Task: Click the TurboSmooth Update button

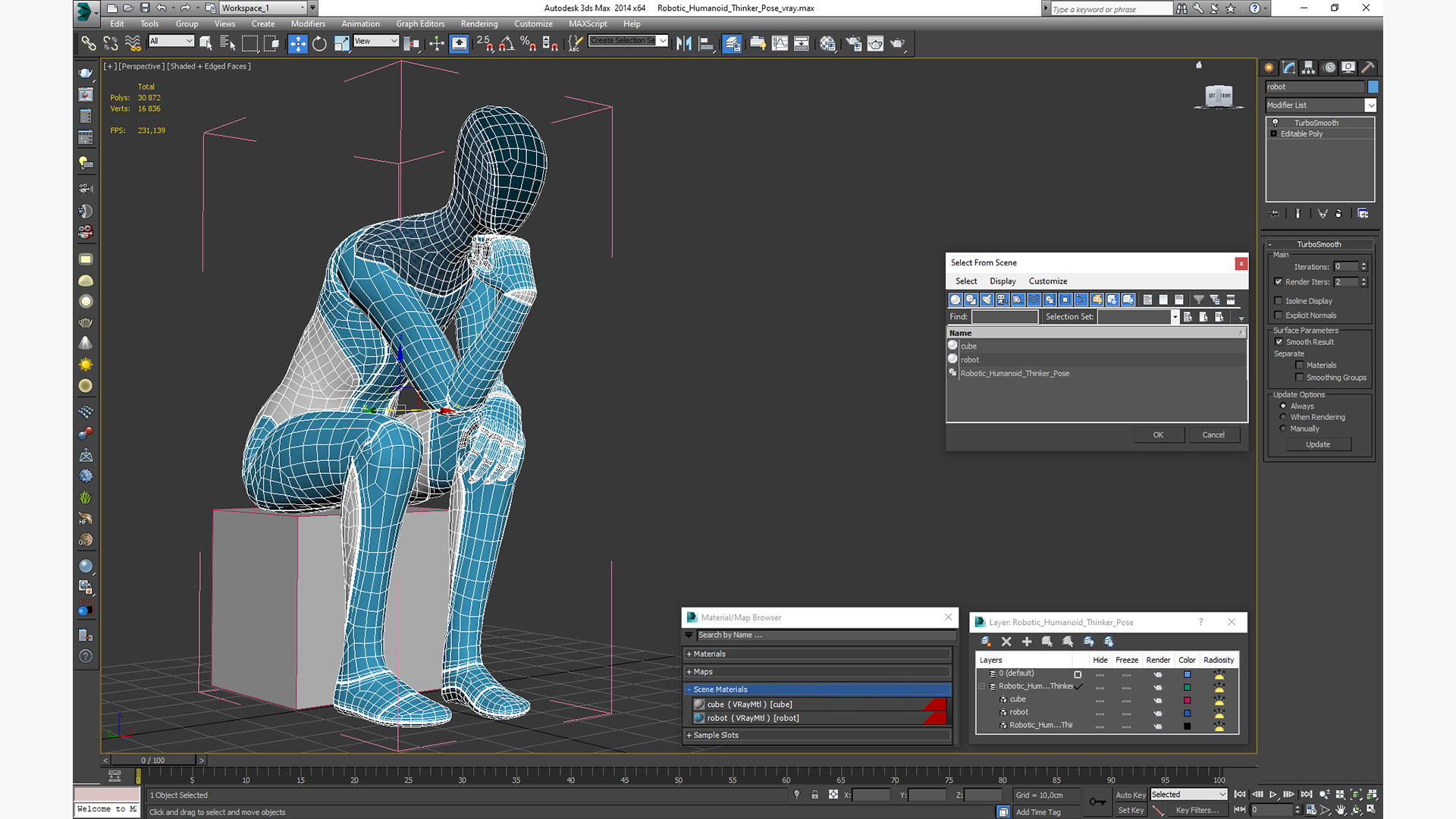Action: pyautogui.click(x=1318, y=445)
